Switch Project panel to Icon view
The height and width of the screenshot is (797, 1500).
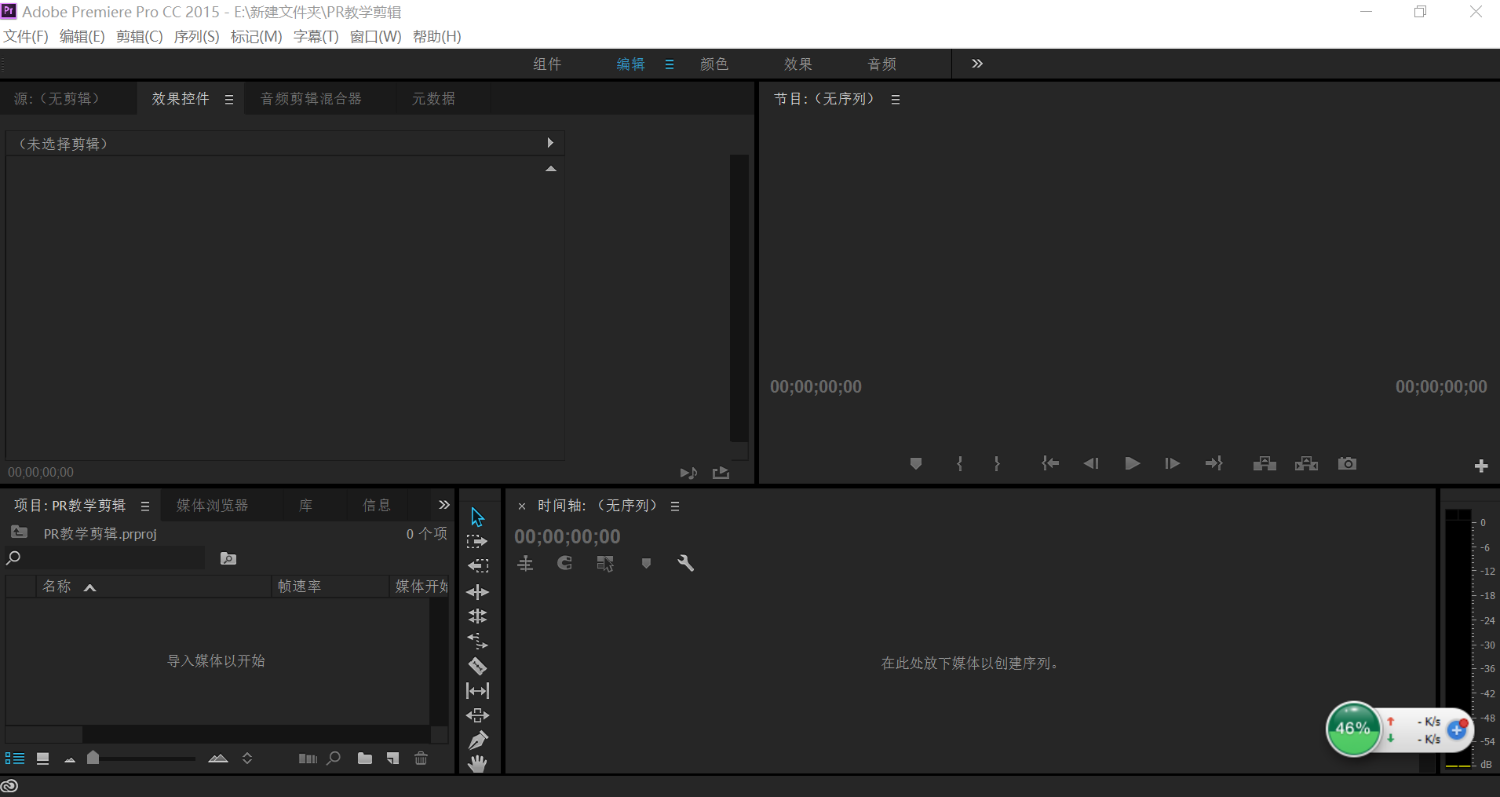pos(43,759)
